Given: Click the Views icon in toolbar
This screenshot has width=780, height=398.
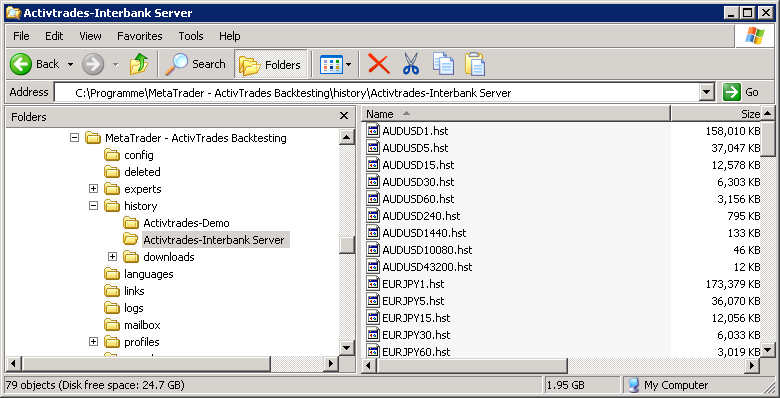Looking at the screenshot, I should click(331, 65).
